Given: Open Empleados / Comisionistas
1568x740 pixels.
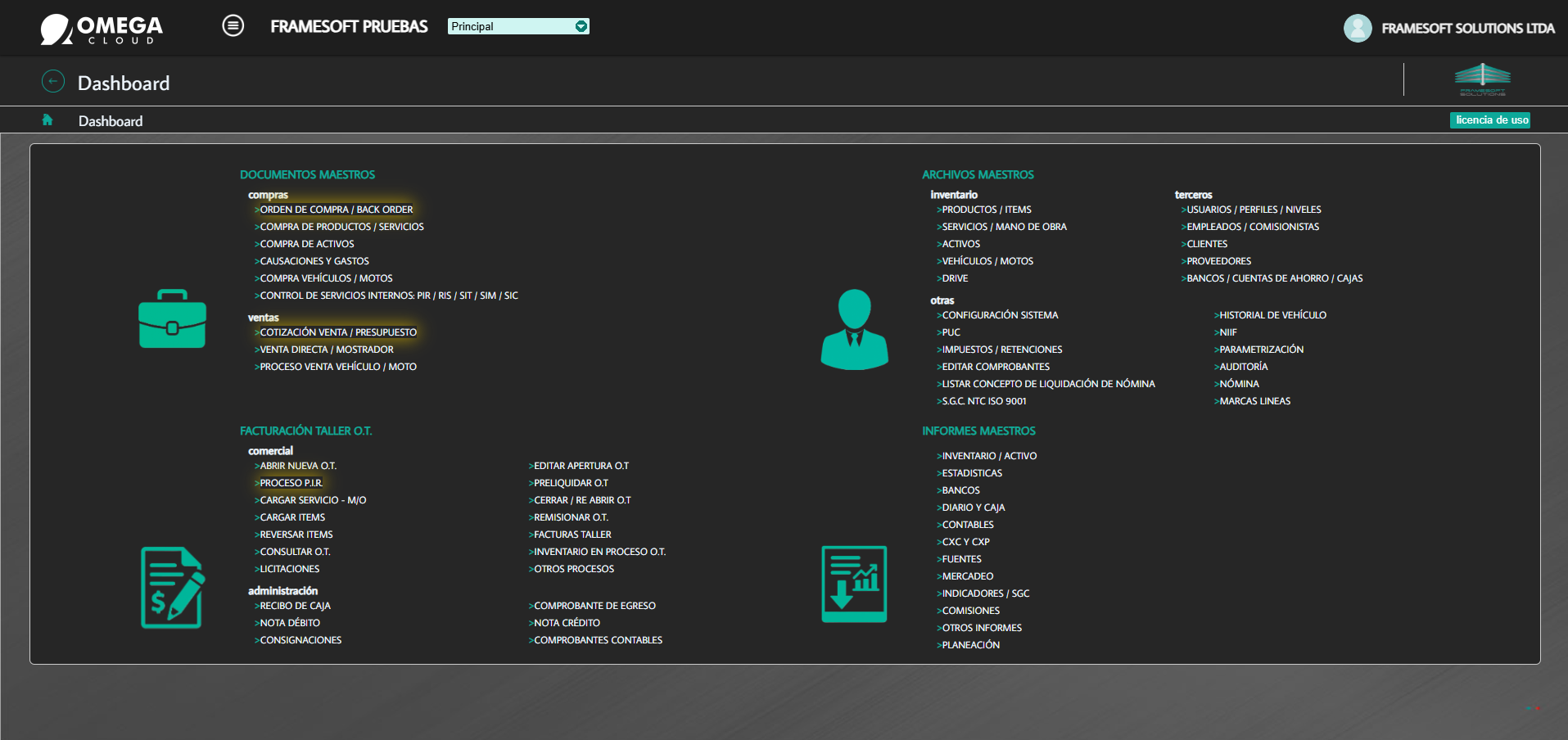Looking at the screenshot, I should [1253, 227].
